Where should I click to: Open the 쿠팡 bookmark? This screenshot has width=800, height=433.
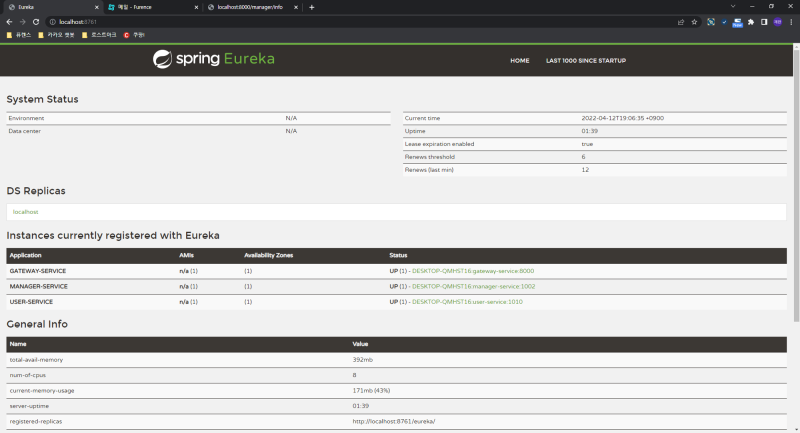(134, 35)
